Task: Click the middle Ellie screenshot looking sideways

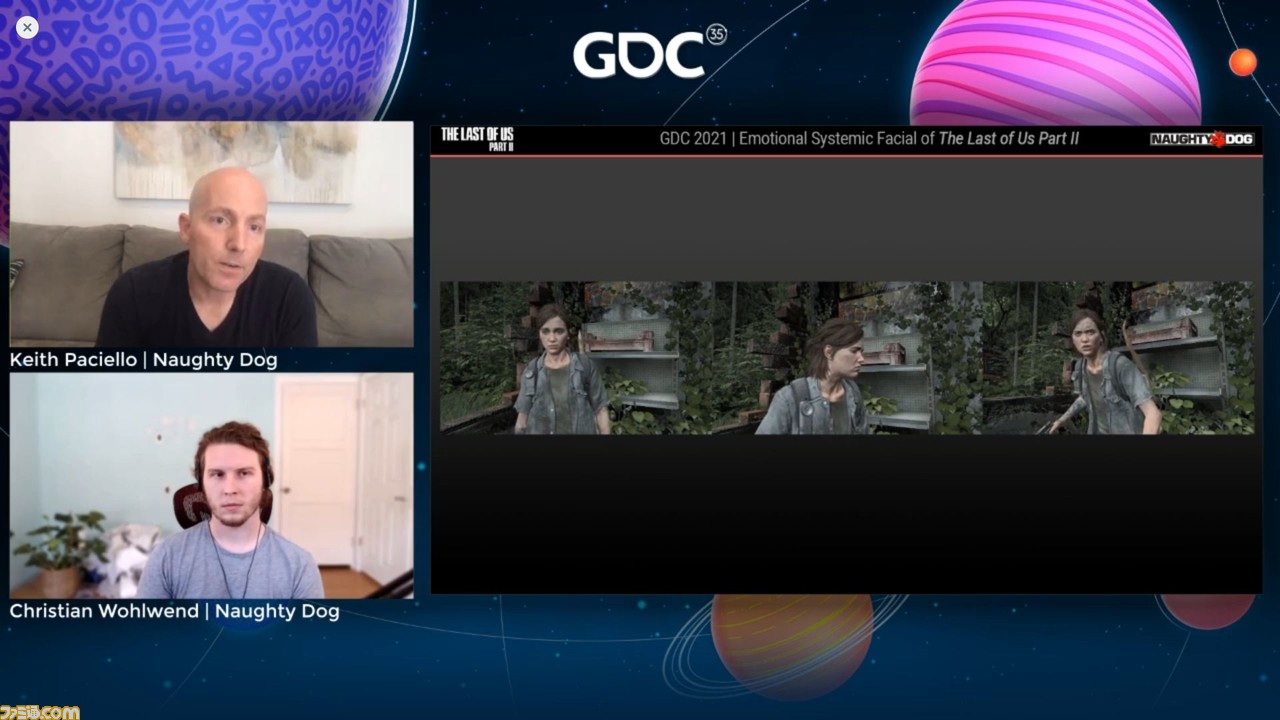Action: 848,358
